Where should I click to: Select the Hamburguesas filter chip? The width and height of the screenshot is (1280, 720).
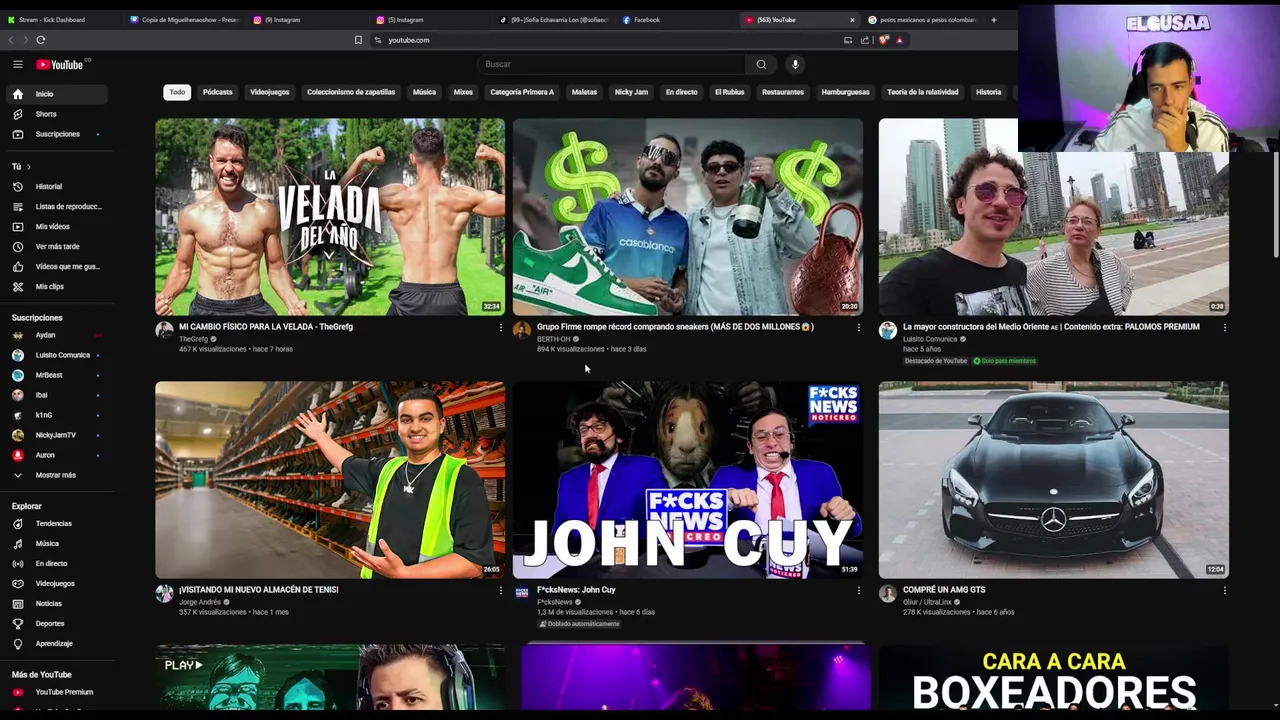[845, 92]
